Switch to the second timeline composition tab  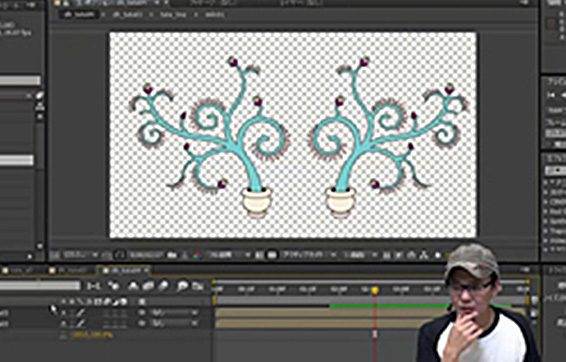click(71, 270)
